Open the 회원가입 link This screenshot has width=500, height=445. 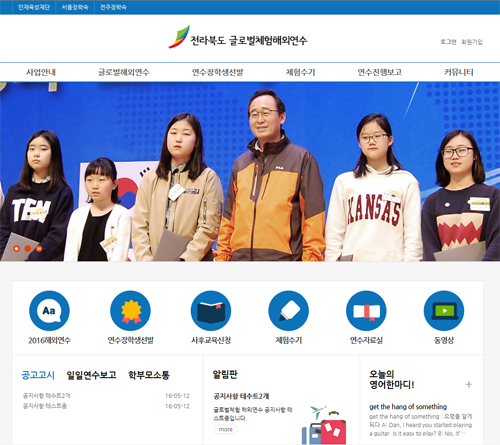(472, 42)
